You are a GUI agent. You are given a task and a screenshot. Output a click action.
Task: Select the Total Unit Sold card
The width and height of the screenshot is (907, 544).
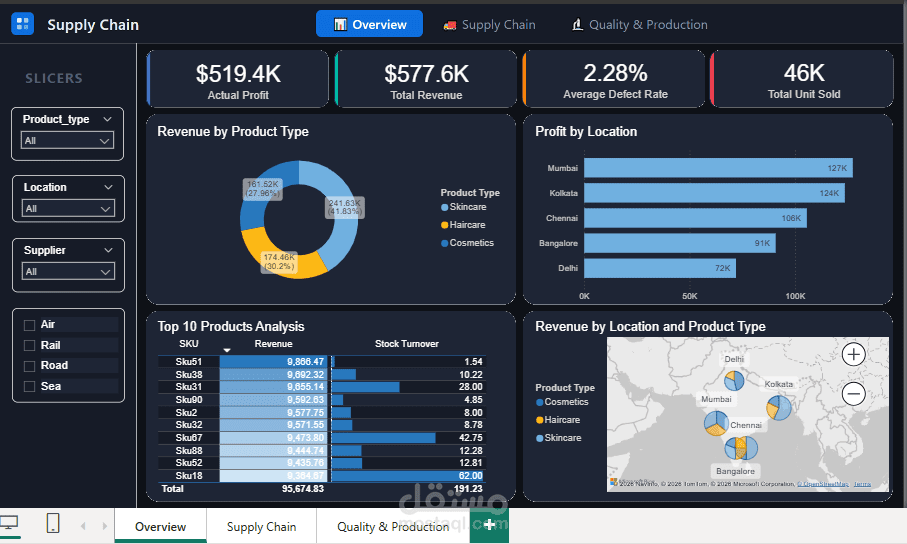click(x=802, y=79)
